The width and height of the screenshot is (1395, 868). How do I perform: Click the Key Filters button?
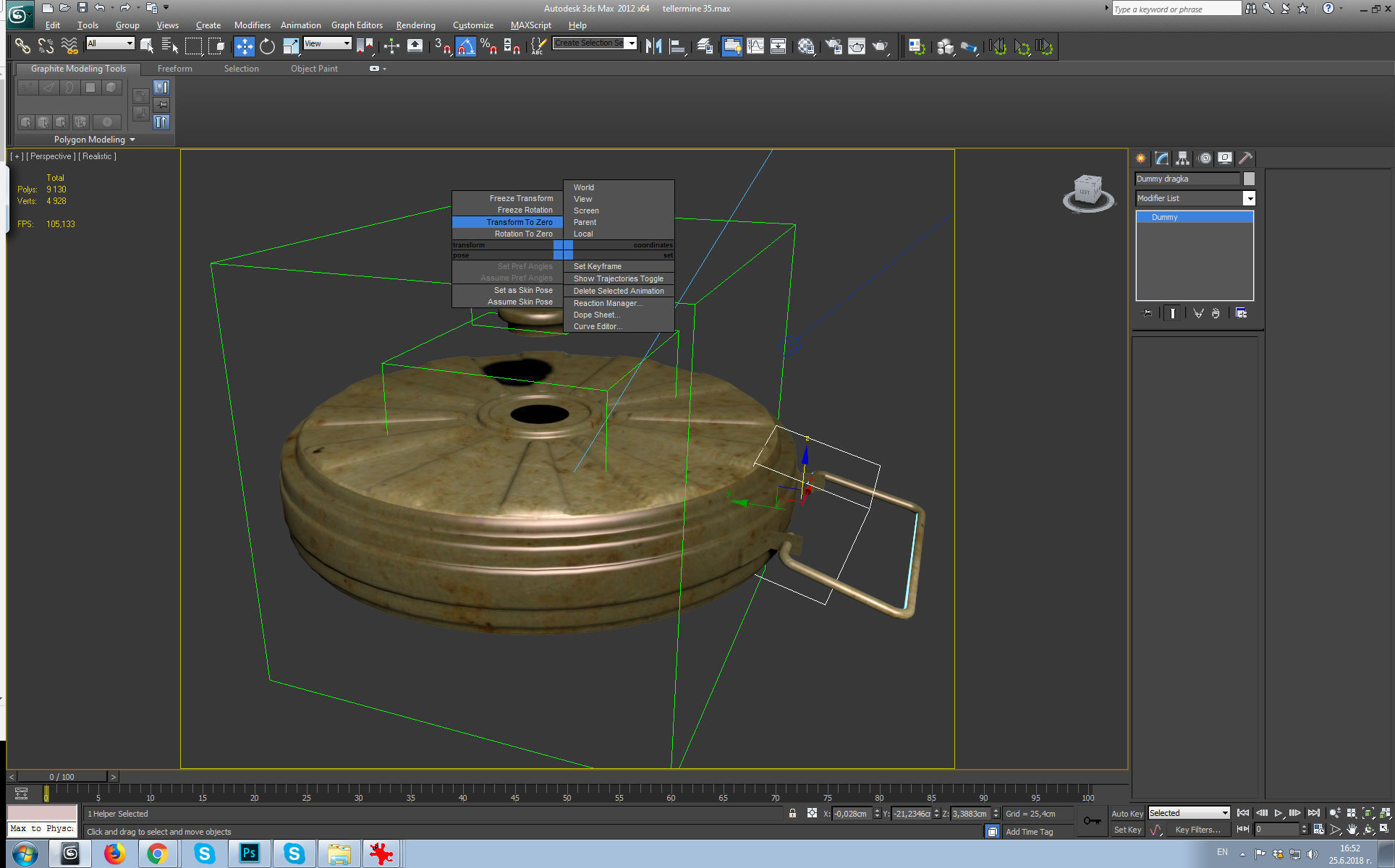tap(1197, 830)
